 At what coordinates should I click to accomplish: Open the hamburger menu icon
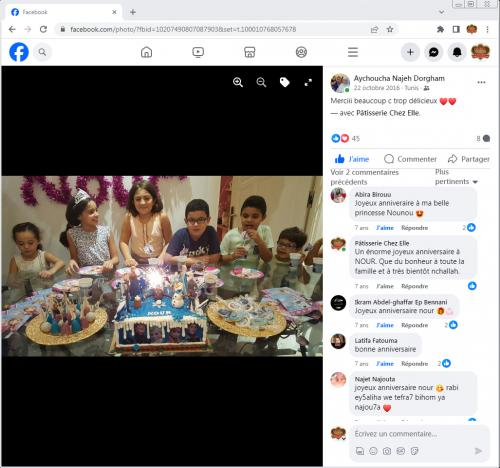point(353,52)
